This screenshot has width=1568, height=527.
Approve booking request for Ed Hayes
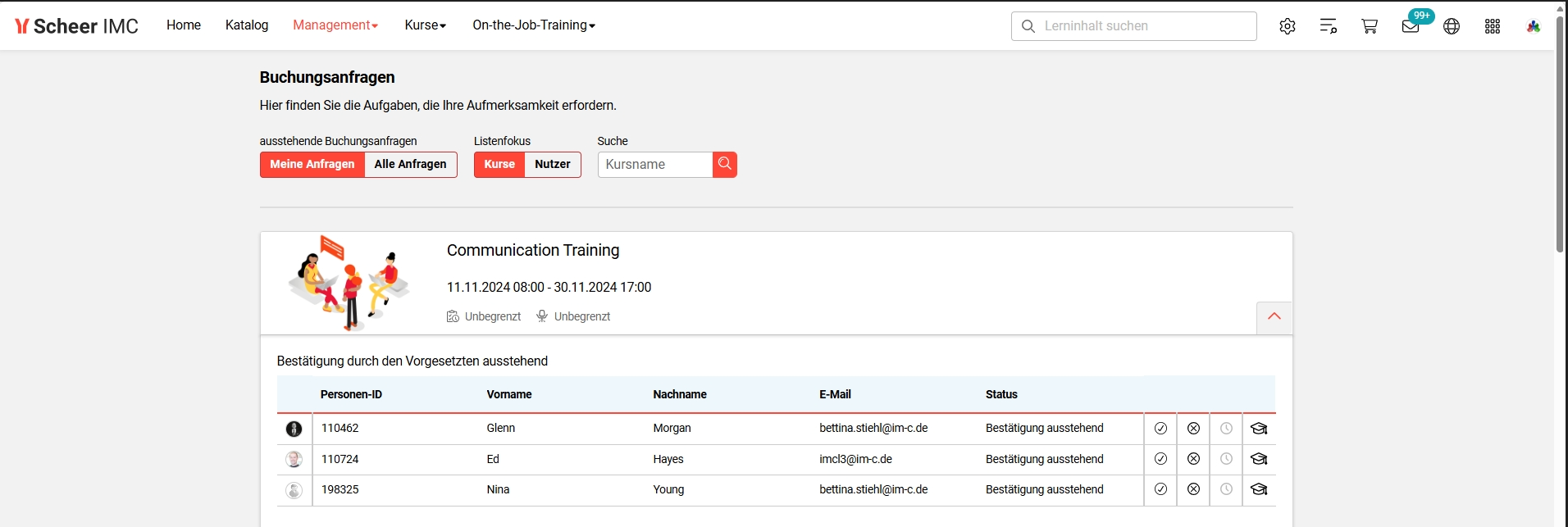pos(1160,459)
